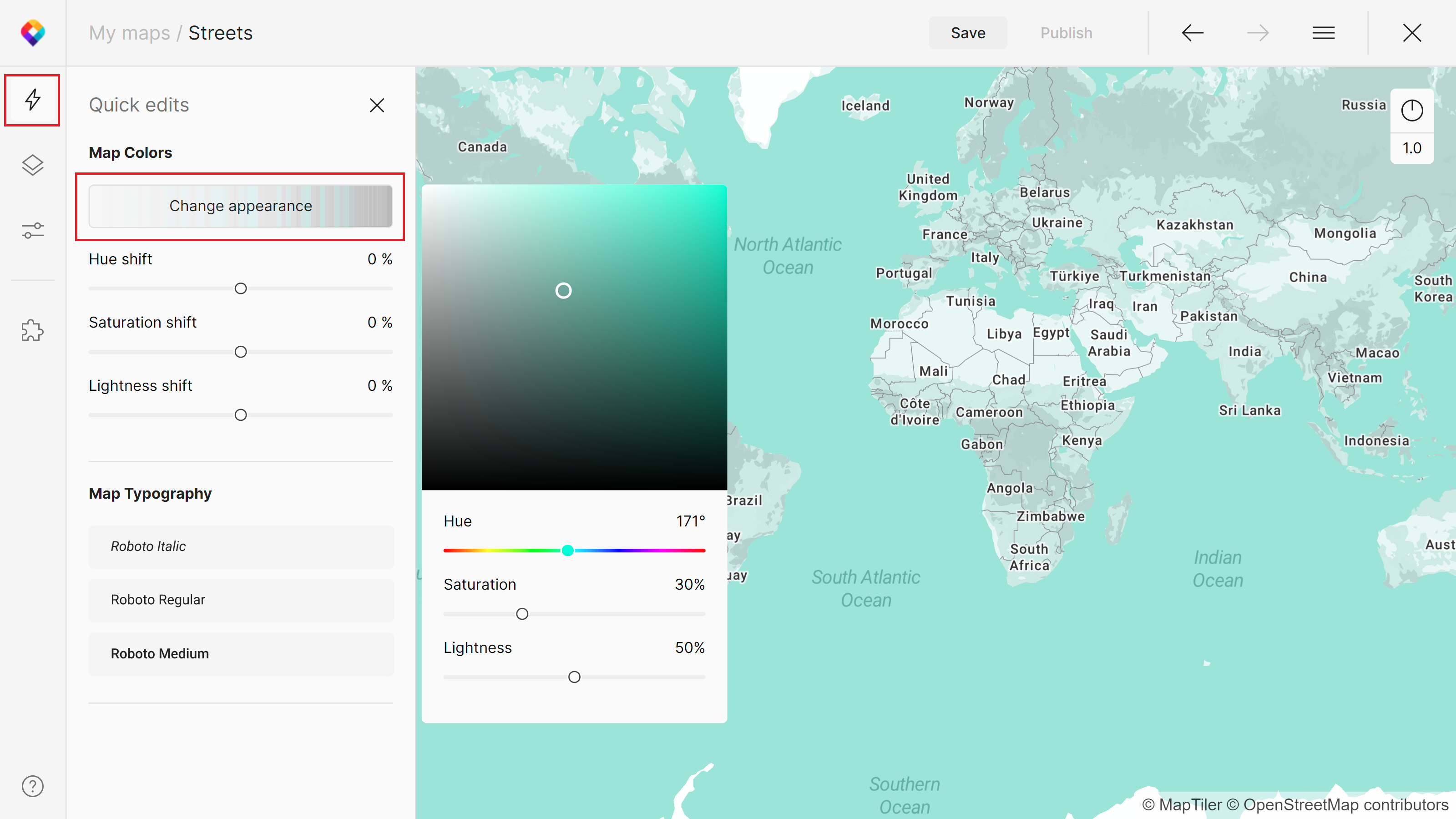Click the Sri Lanka label on map
This screenshot has height=819, width=1456.
click(x=1249, y=410)
